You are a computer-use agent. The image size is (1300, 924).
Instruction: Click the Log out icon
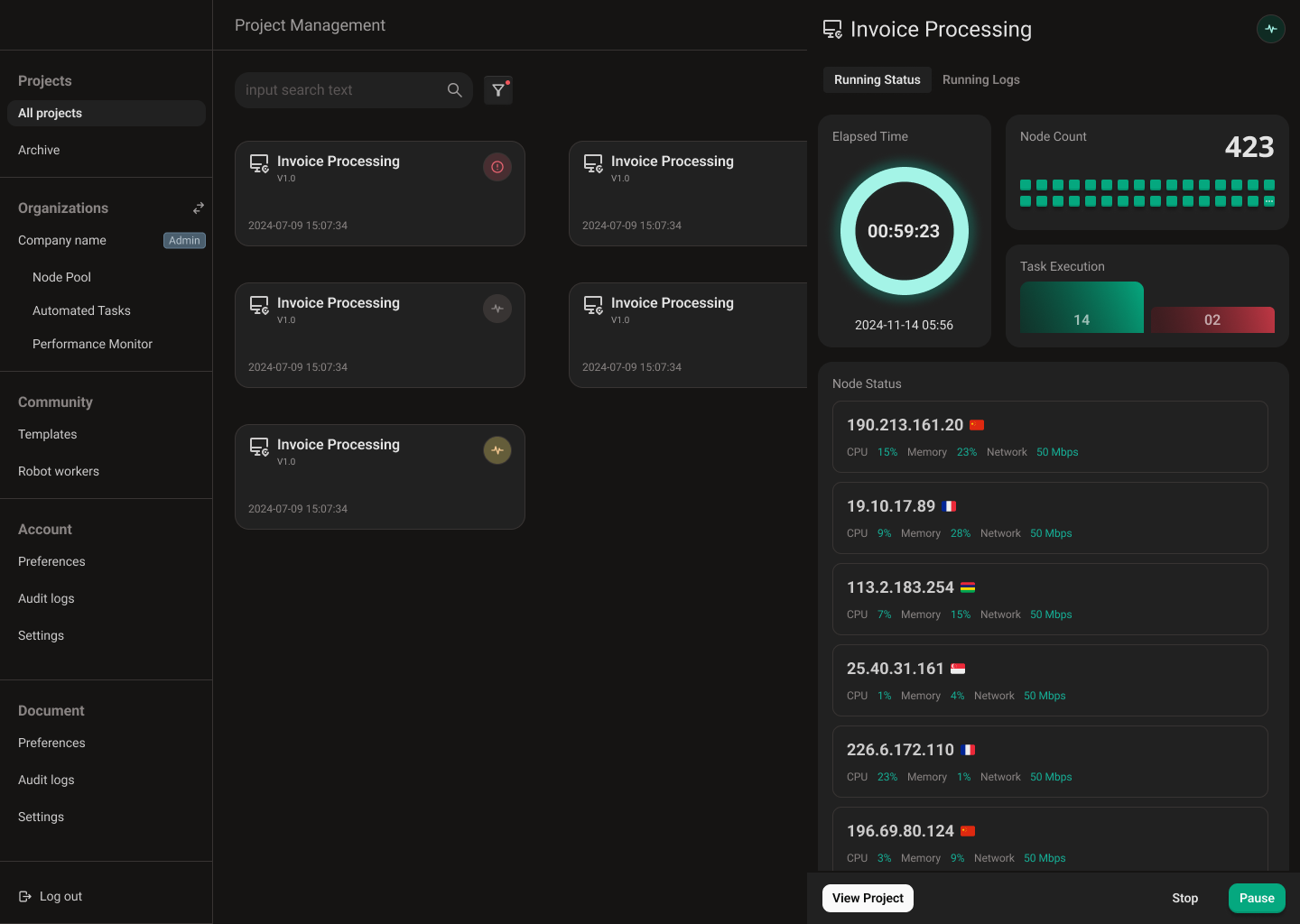(x=25, y=896)
